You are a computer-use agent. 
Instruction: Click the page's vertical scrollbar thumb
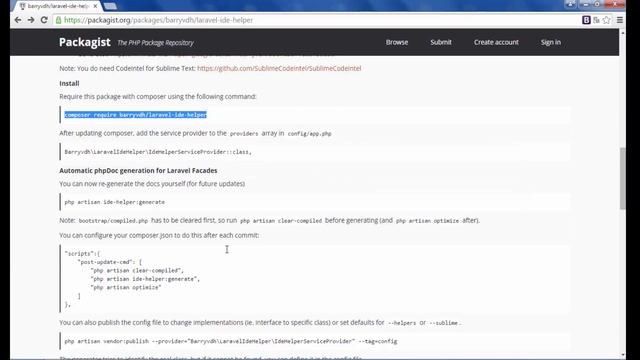point(622,178)
